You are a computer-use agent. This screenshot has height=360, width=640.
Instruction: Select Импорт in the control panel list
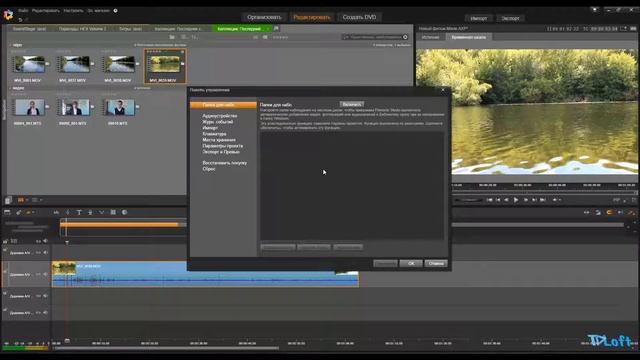click(x=210, y=128)
